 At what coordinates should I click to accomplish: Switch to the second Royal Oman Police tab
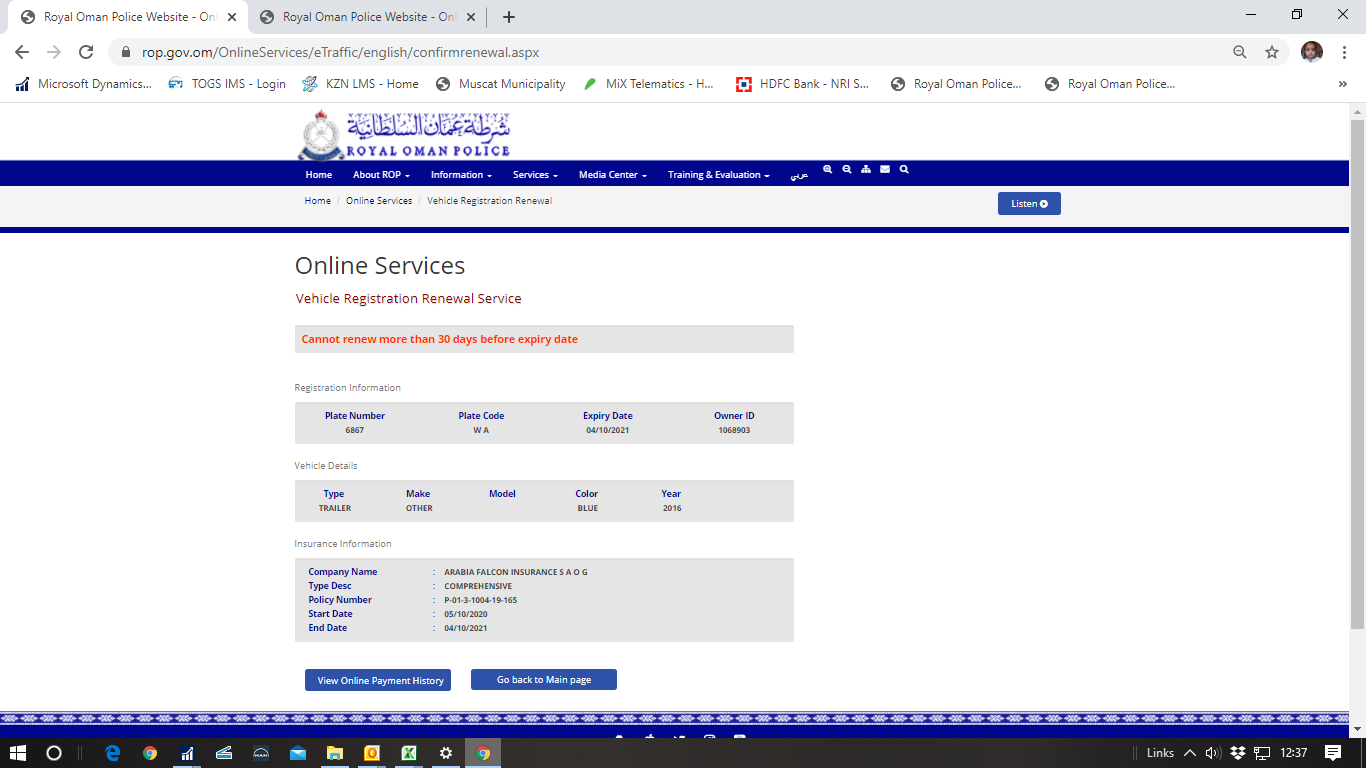coord(365,17)
